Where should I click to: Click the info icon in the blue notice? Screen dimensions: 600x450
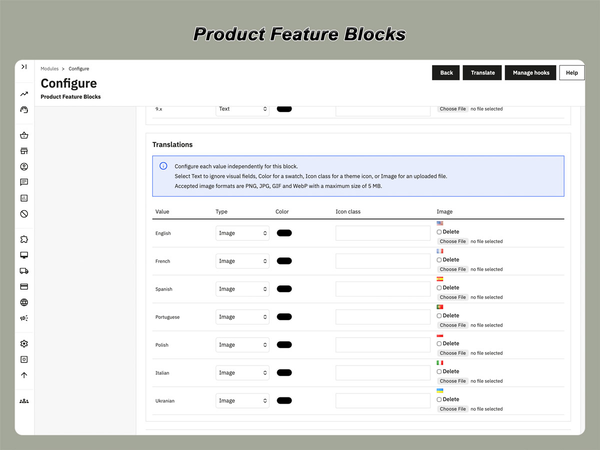click(x=163, y=166)
